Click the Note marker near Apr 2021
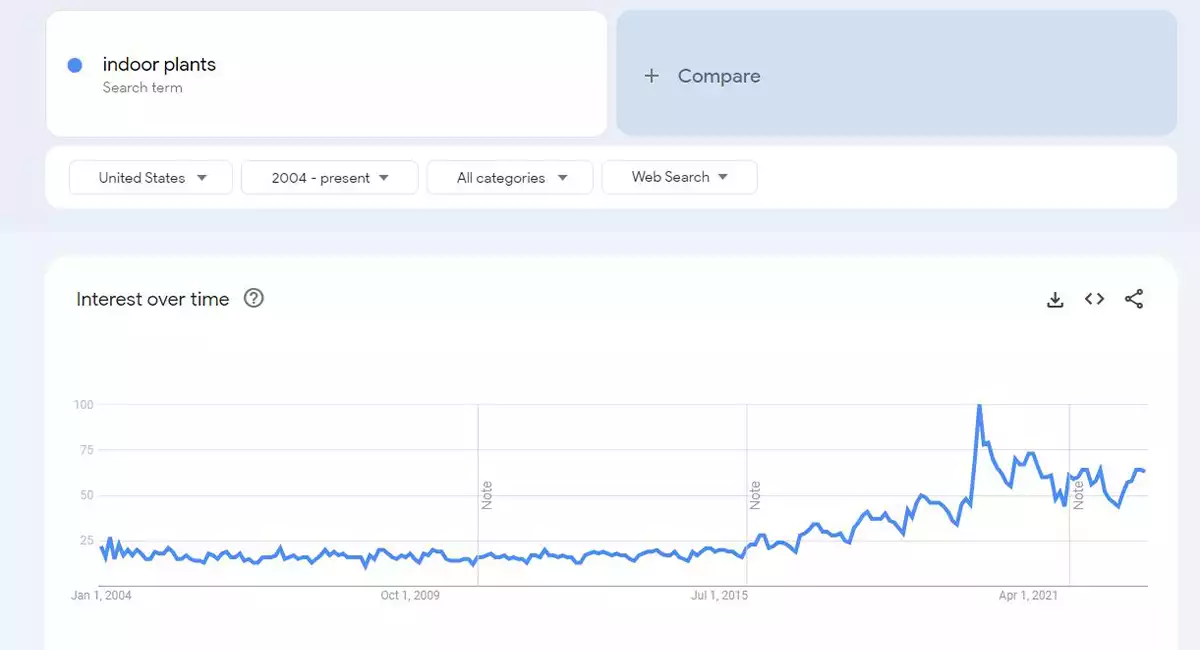The image size is (1200, 650). point(1078,496)
